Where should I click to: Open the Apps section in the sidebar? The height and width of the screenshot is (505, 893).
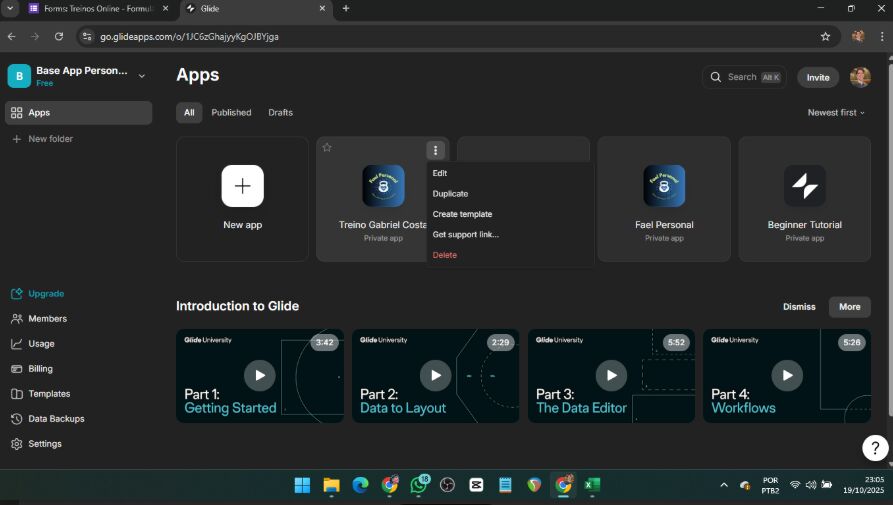pos(79,113)
